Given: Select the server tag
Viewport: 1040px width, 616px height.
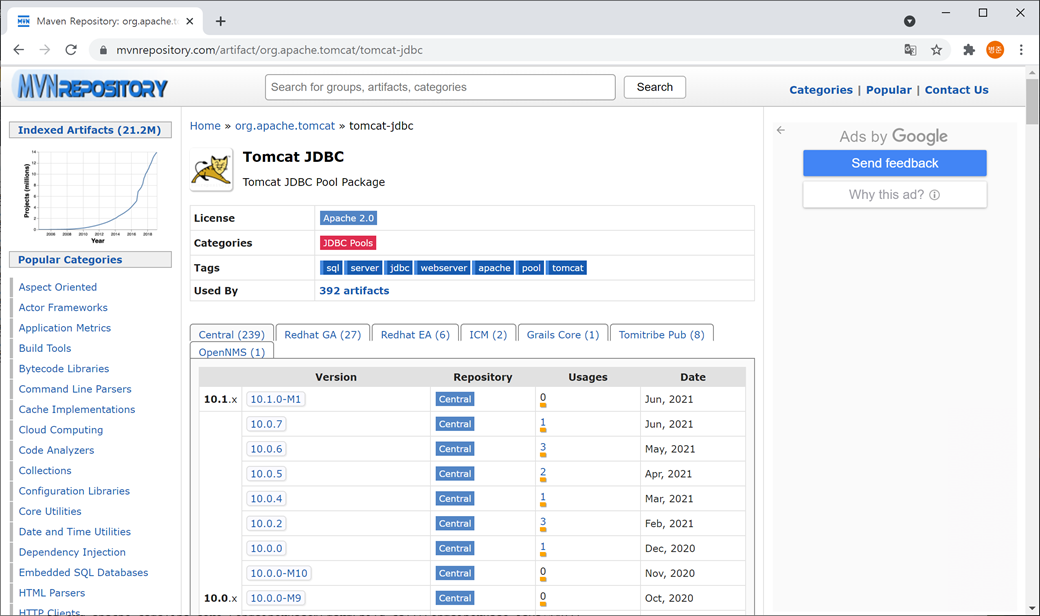Looking at the screenshot, I should [363, 268].
